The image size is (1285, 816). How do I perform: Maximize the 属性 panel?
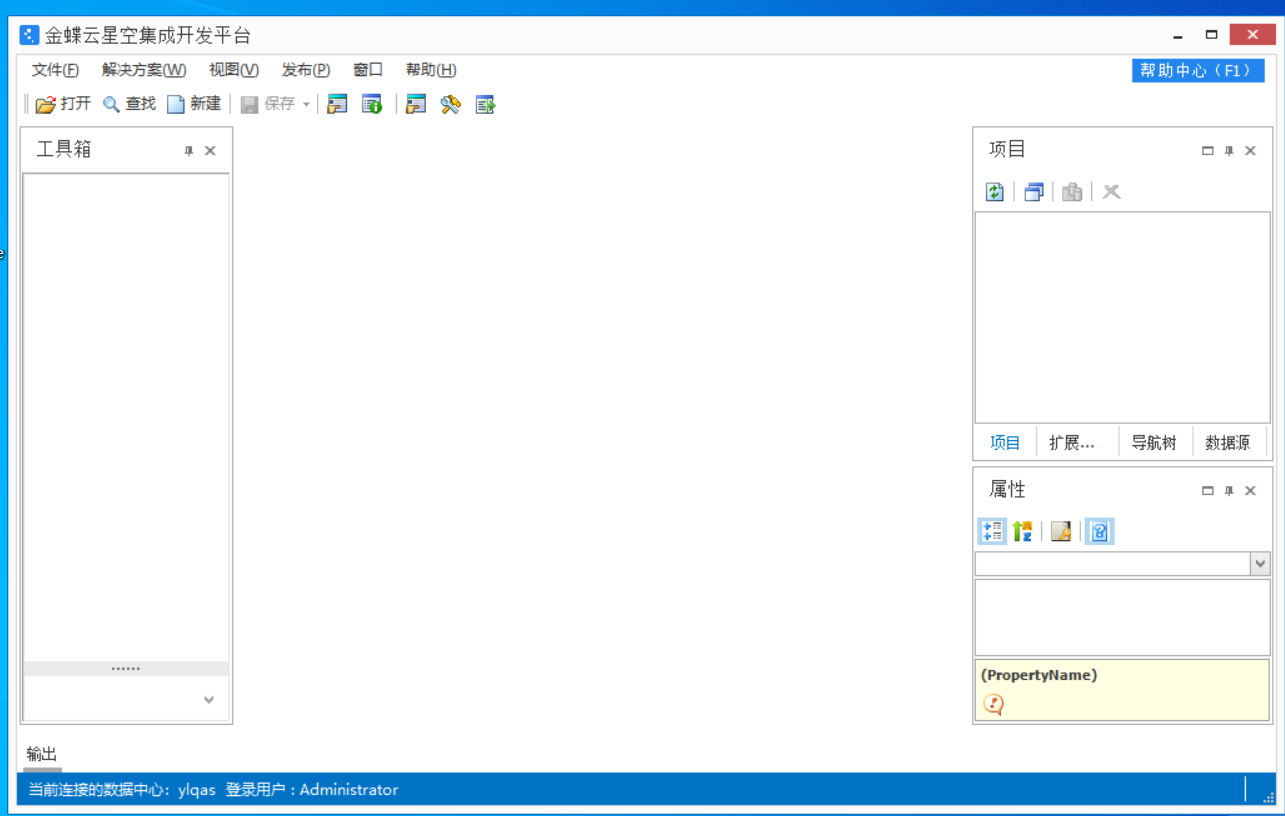[x=1207, y=491]
